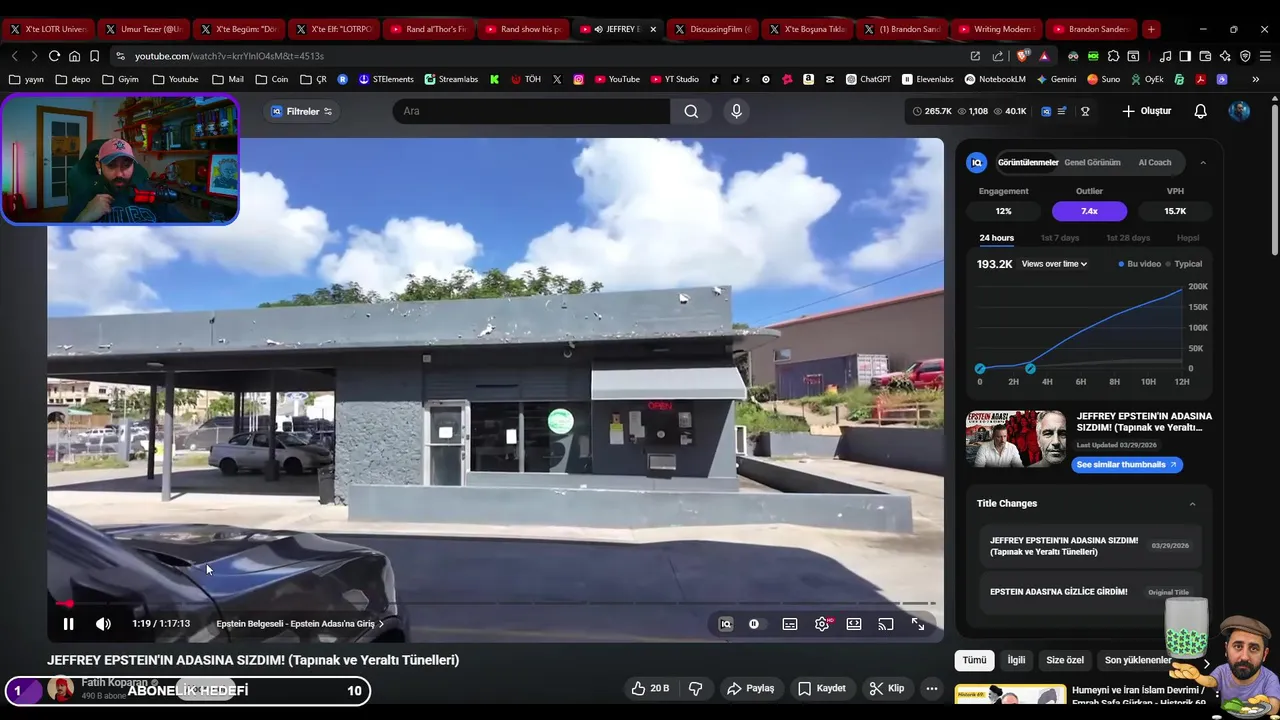The height and width of the screenshot is (720, 1280).
Task: Go to browser home page
Action: tap(74, 56)
